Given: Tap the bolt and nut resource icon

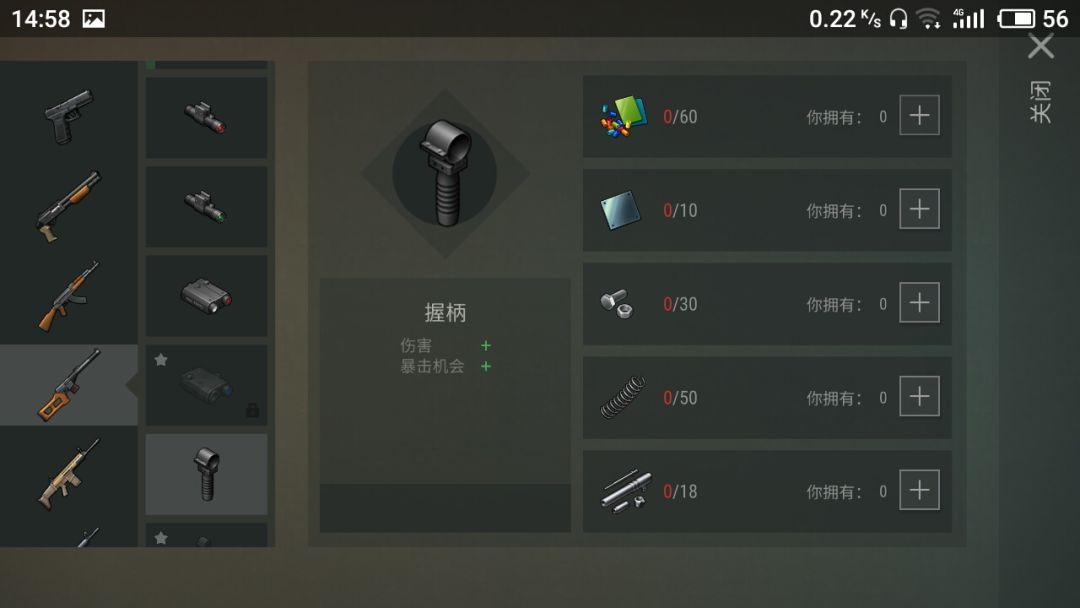Looking at the screenshot, I should [x=616, y=303].
